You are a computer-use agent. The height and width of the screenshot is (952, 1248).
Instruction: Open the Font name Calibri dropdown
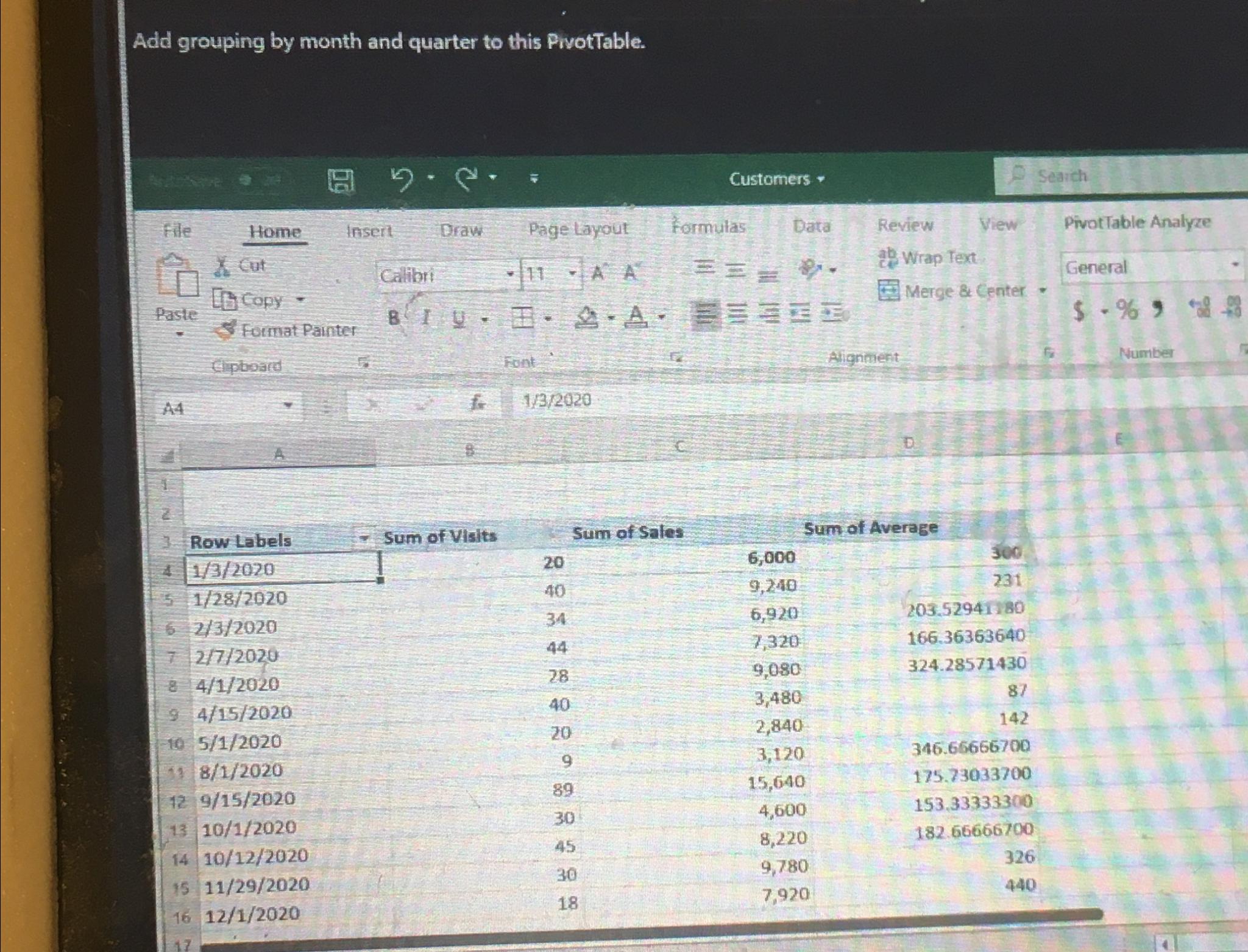510,274
